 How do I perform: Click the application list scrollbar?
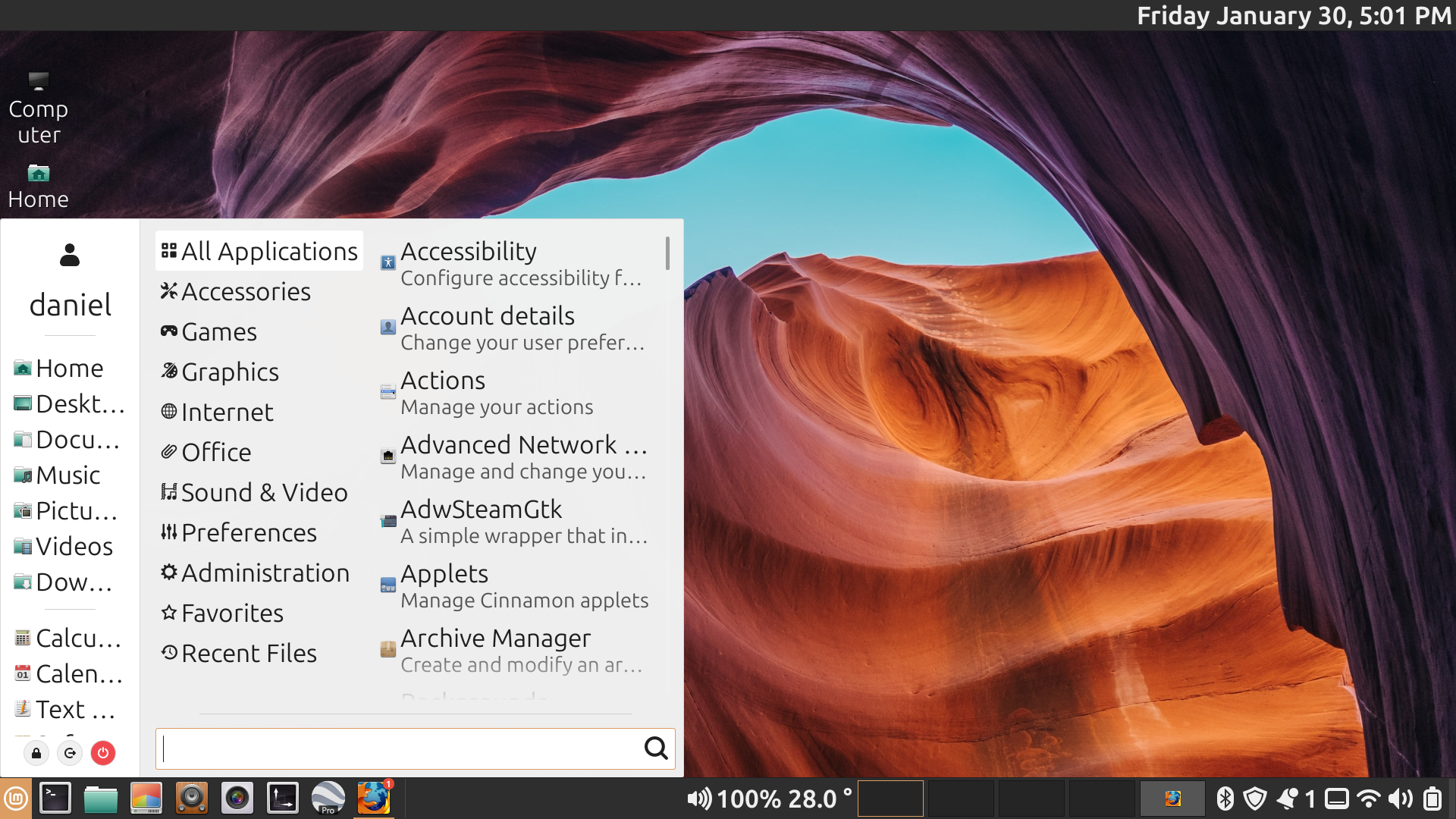(667, 253)
